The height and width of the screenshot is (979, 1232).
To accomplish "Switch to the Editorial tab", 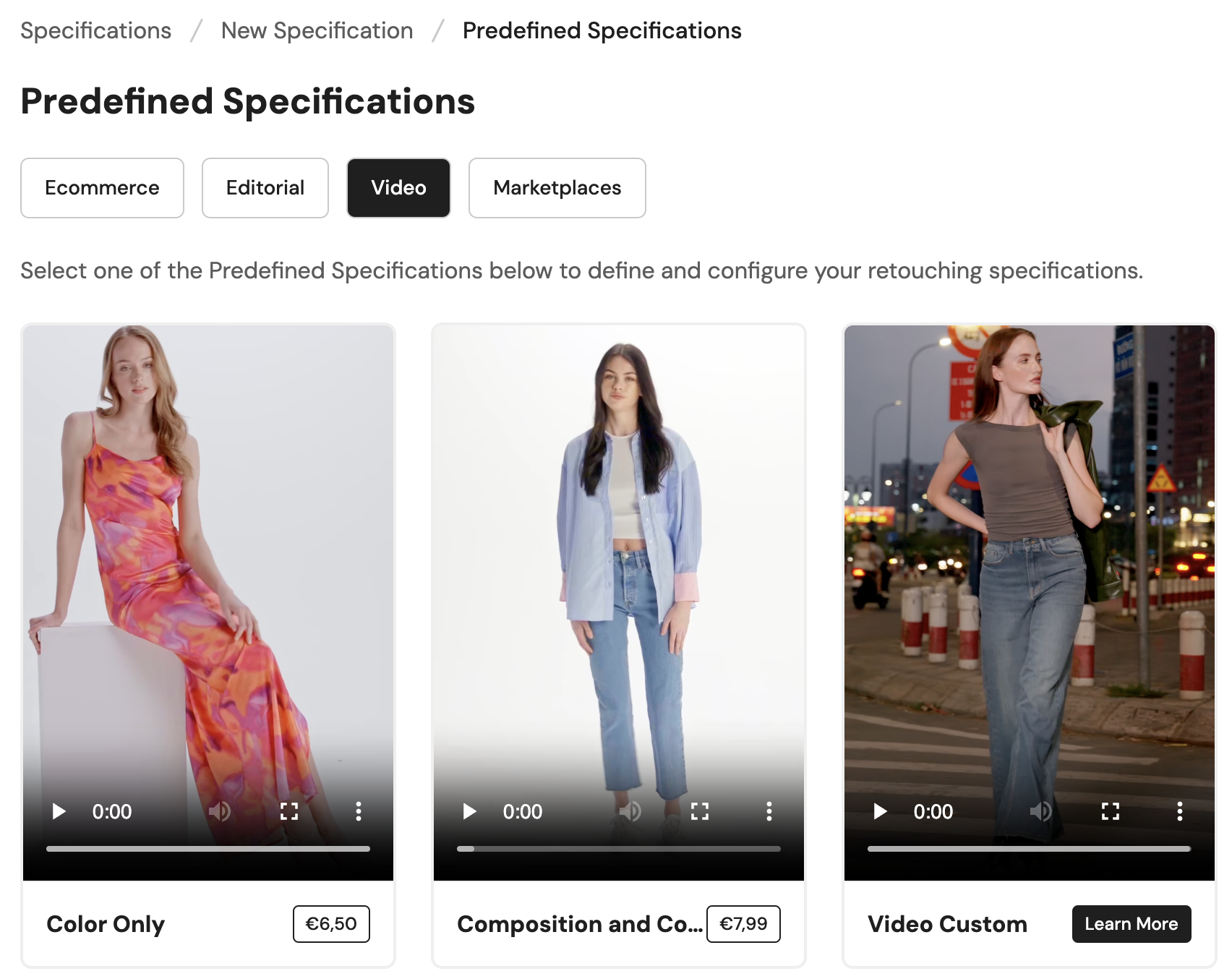I will (265, 188).
